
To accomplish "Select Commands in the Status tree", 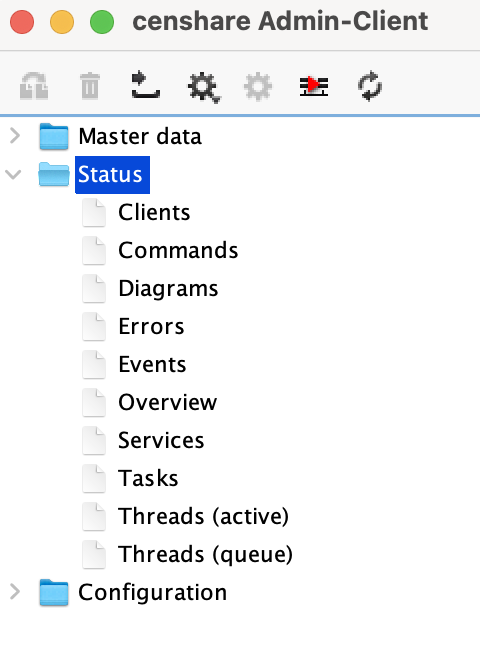I will point(178,250).
